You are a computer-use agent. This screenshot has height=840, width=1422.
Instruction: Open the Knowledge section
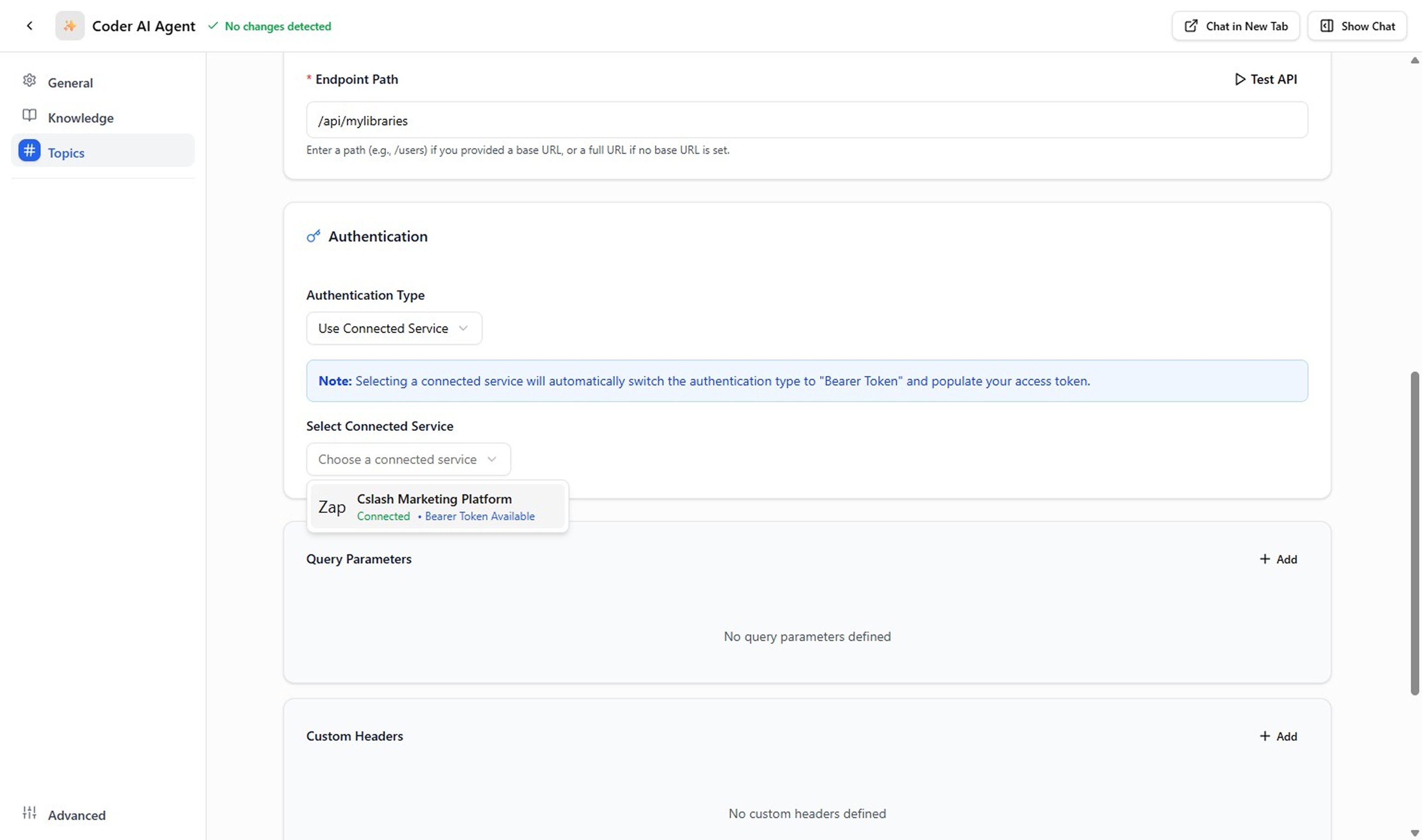[x=80, y=118]
